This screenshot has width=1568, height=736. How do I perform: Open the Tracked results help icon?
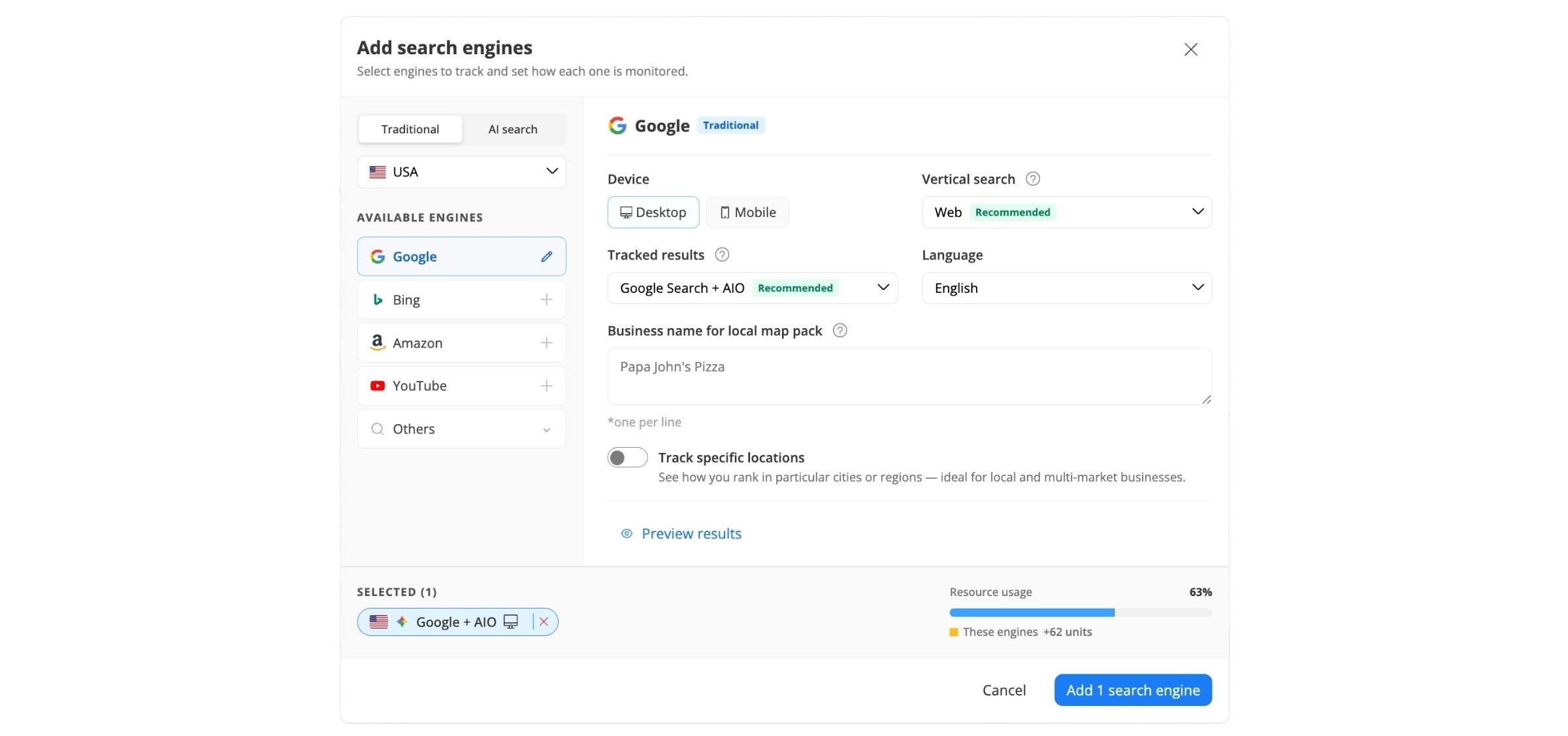721,254
